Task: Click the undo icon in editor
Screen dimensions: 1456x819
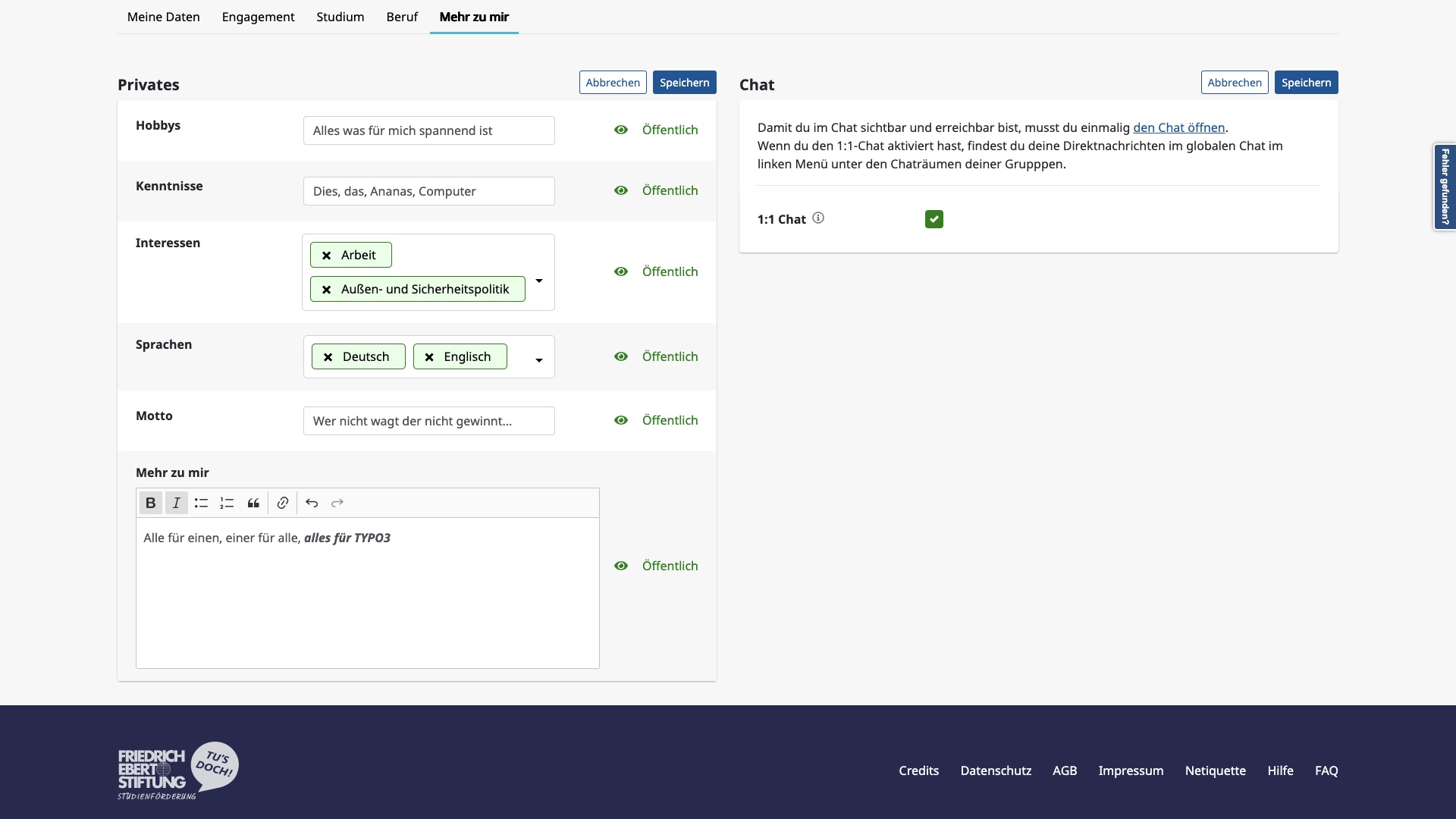Action: (311, 502)
